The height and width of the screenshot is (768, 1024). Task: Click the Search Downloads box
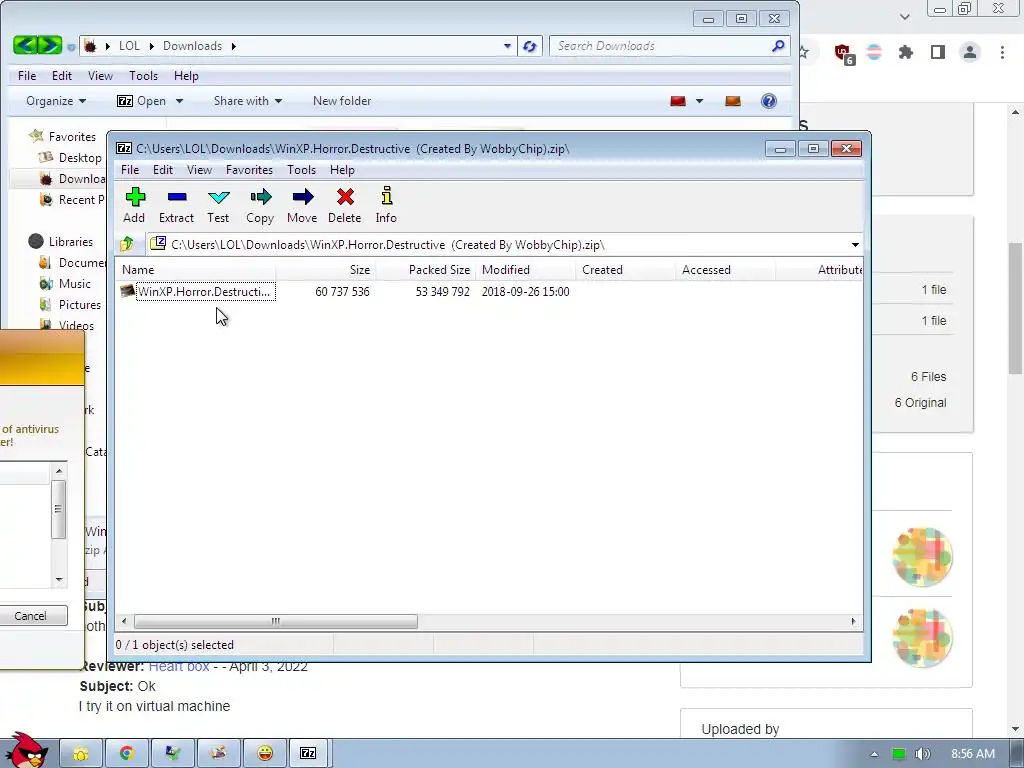click(669, 46)
